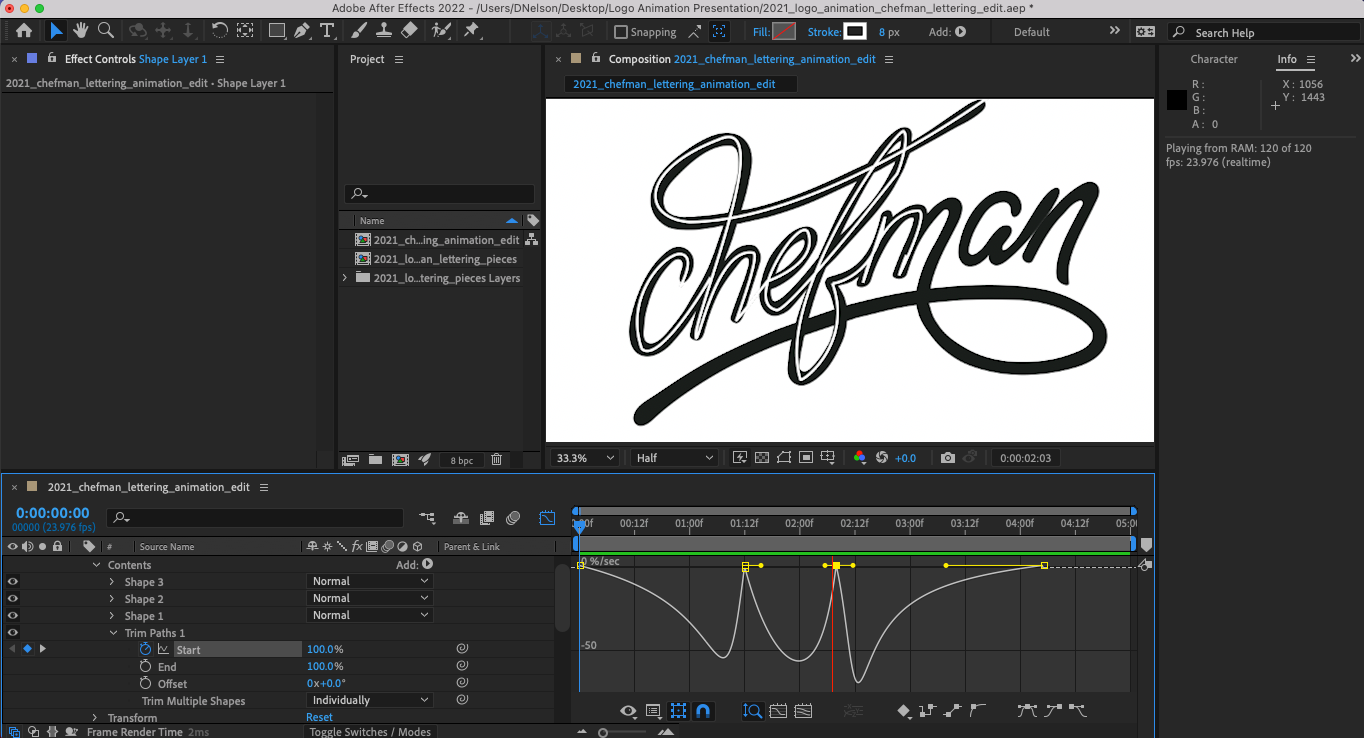1364x738 pixels.
Task: Toggle Trim Paths 1 visibility eye
Action: pos(13,633)
